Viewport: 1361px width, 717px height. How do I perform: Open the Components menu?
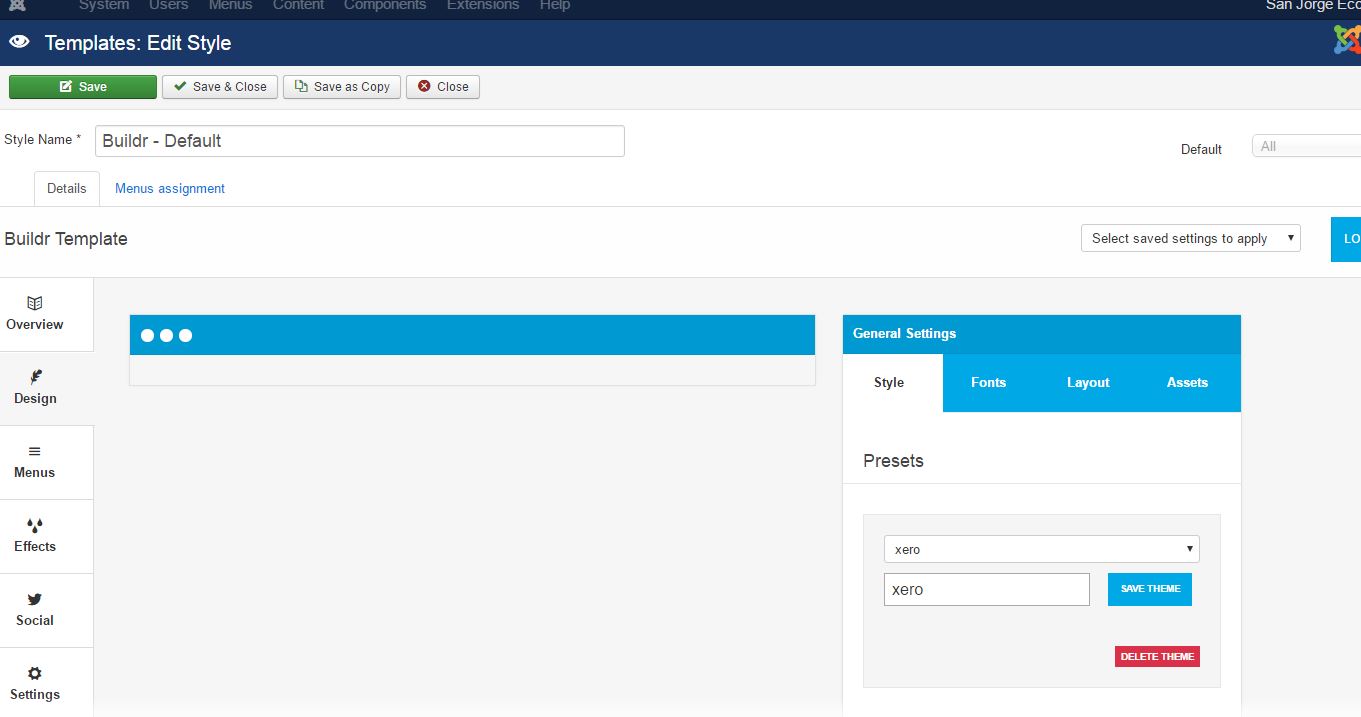[385, 5]
